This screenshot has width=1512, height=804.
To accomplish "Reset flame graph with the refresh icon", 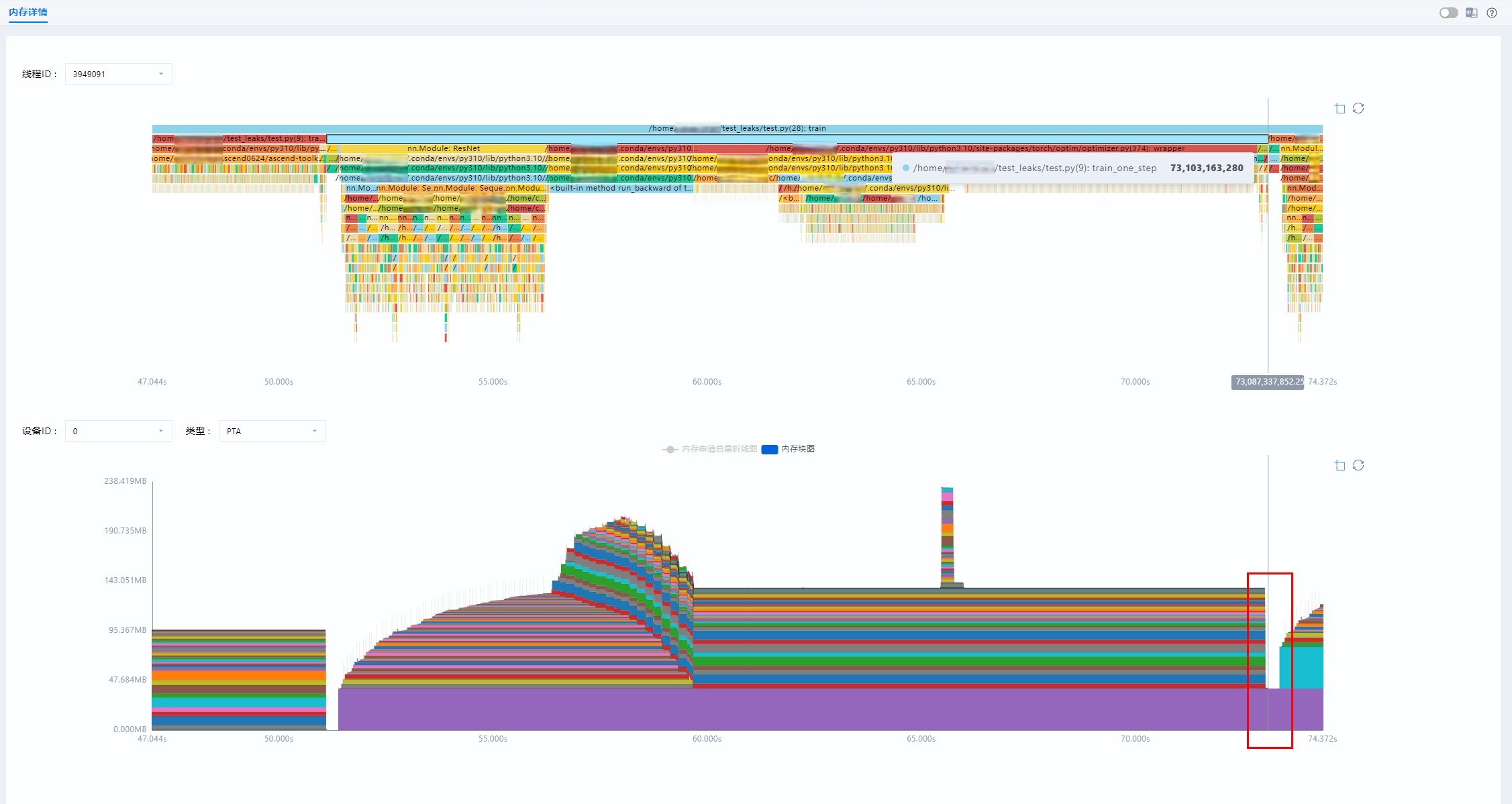I will pos(1358,108).
